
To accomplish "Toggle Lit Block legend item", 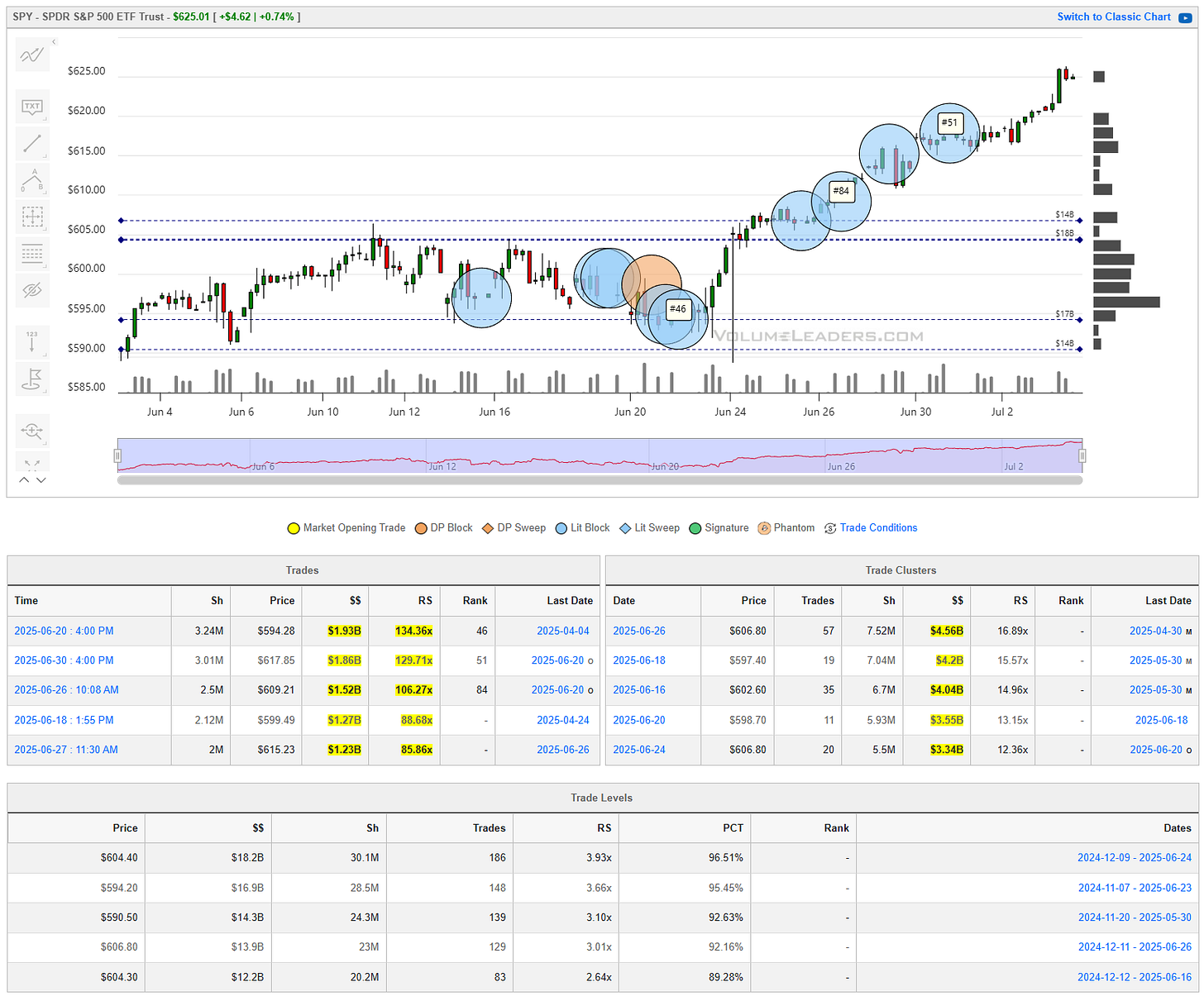I will coord(582,528).
